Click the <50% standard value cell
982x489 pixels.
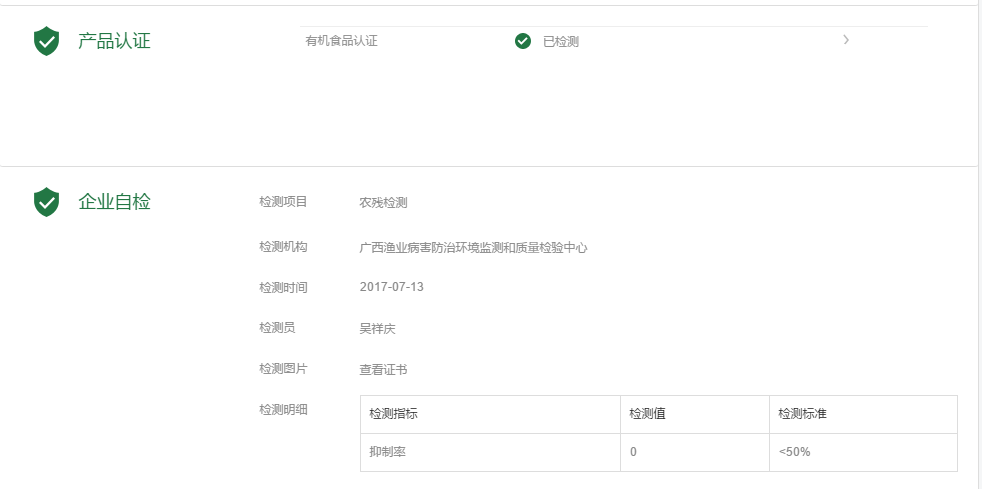pyautogui.click(x=794, y=452)
